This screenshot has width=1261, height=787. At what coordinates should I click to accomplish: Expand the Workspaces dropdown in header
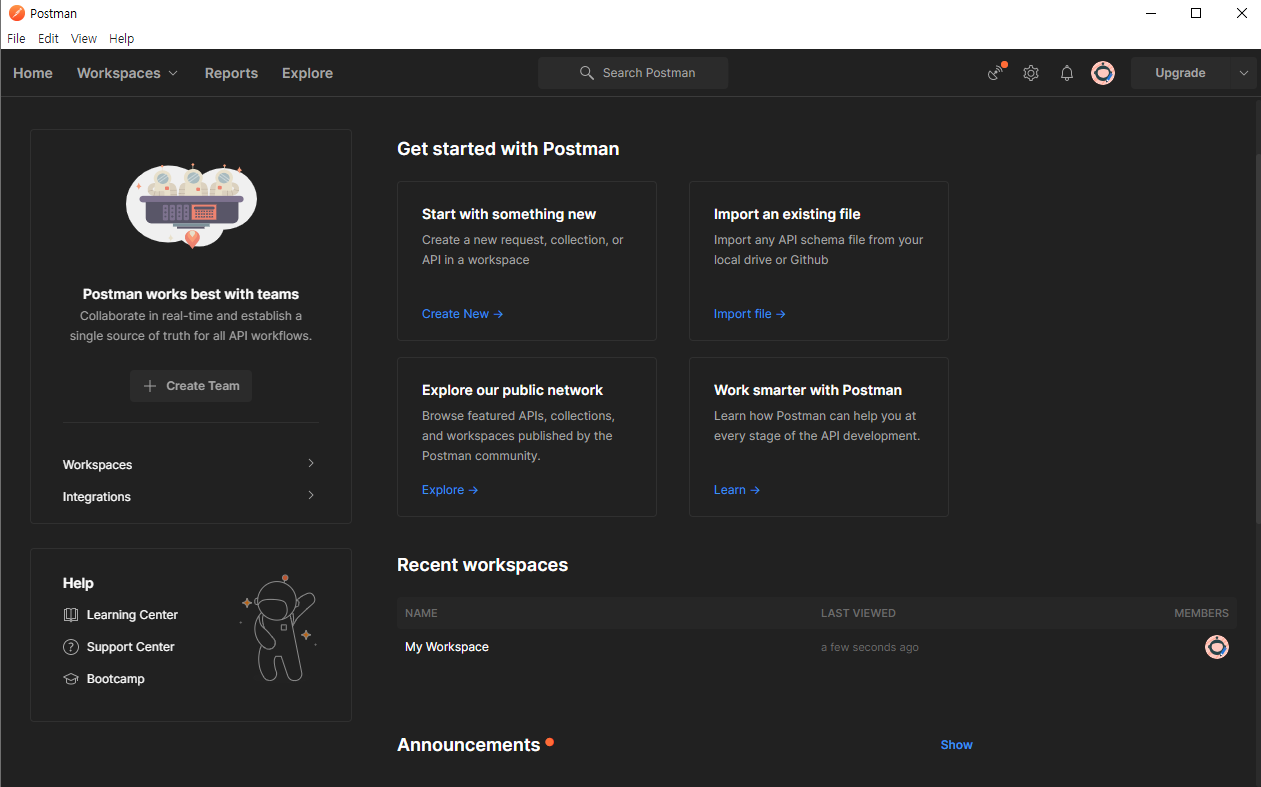pyautogui.click(x=173, y=73)
